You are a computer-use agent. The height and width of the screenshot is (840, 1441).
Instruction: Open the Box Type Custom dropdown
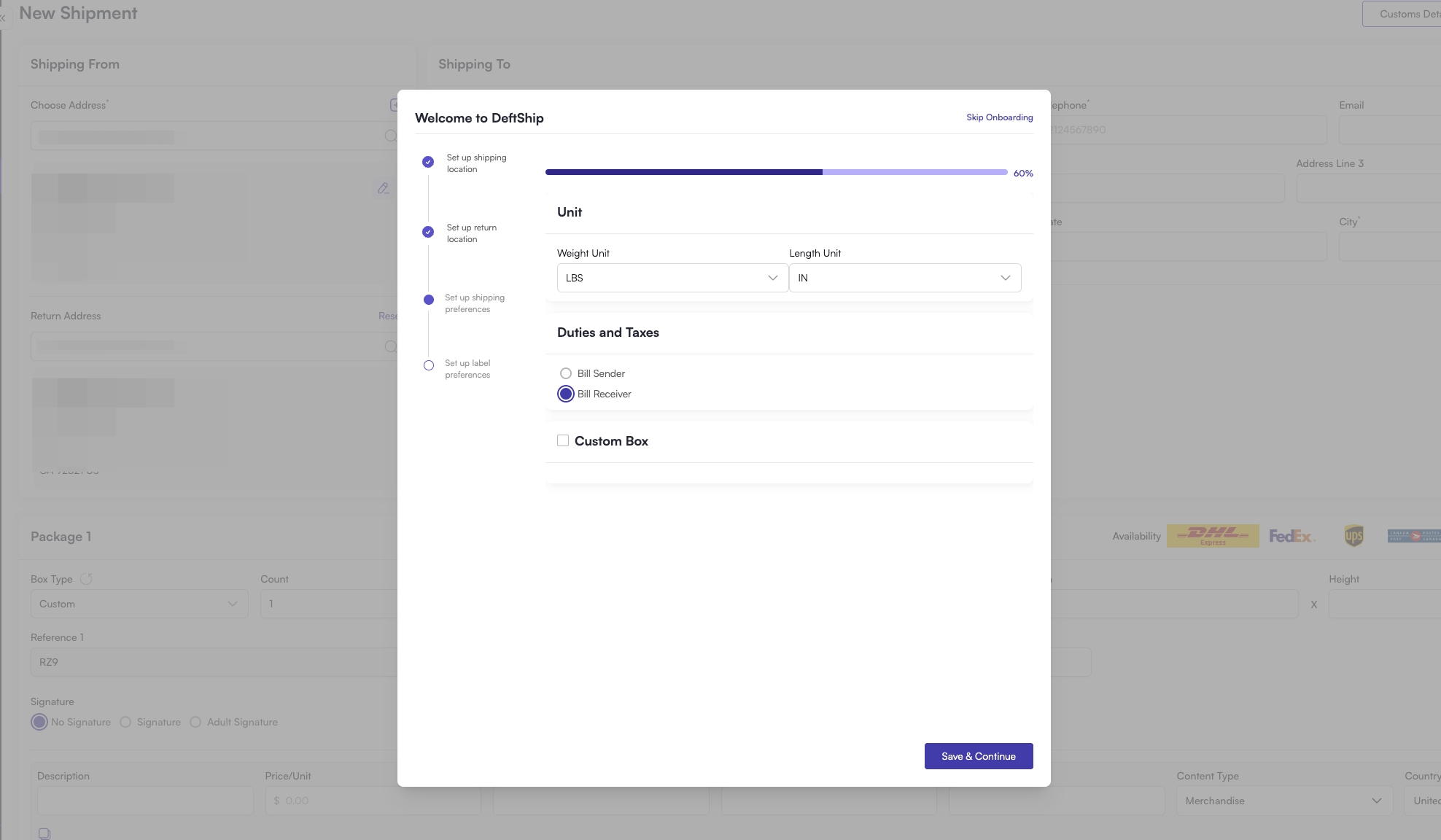[139, 604]
